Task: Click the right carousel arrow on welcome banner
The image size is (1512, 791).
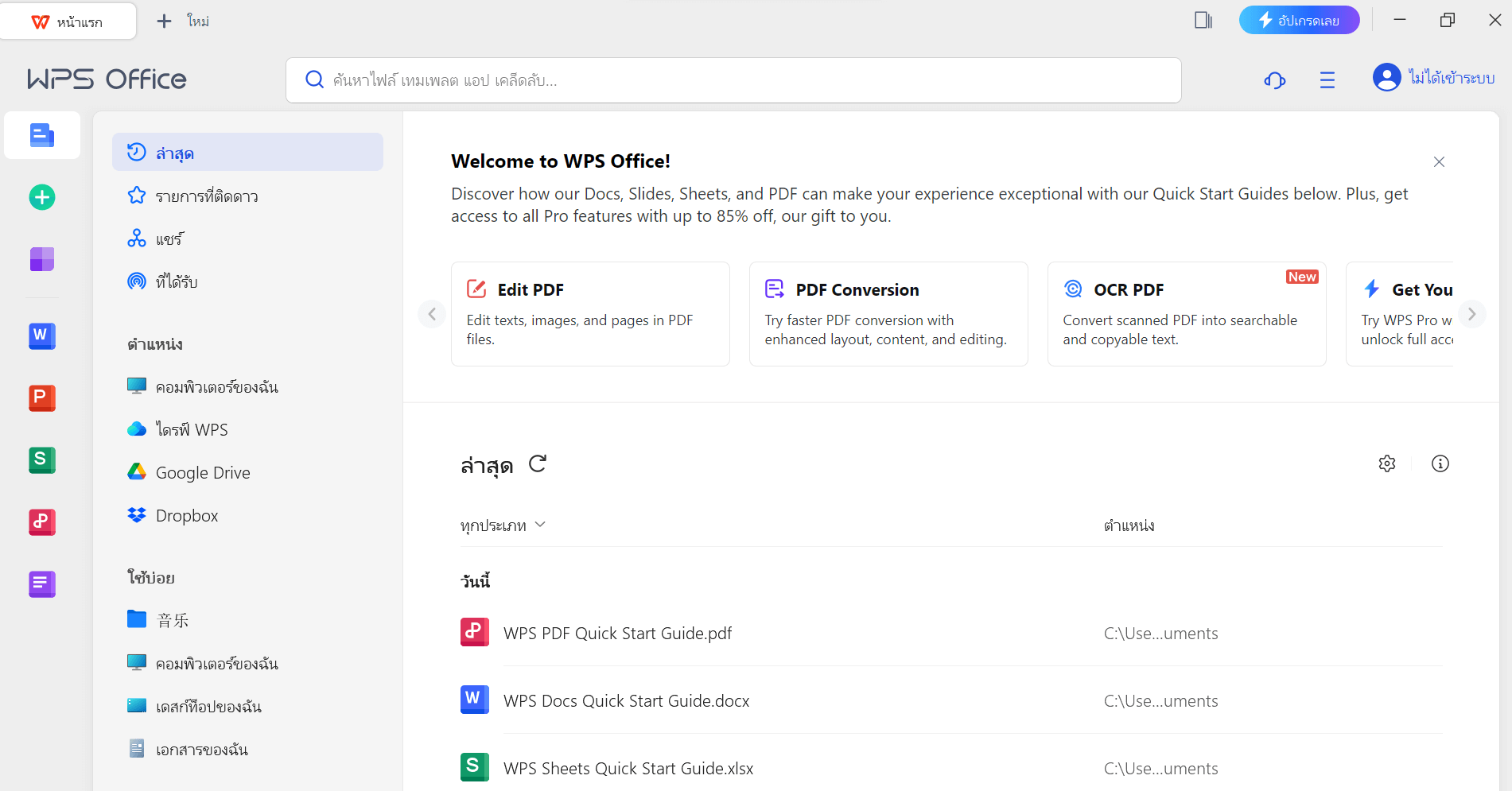Action: [1472, 314]
